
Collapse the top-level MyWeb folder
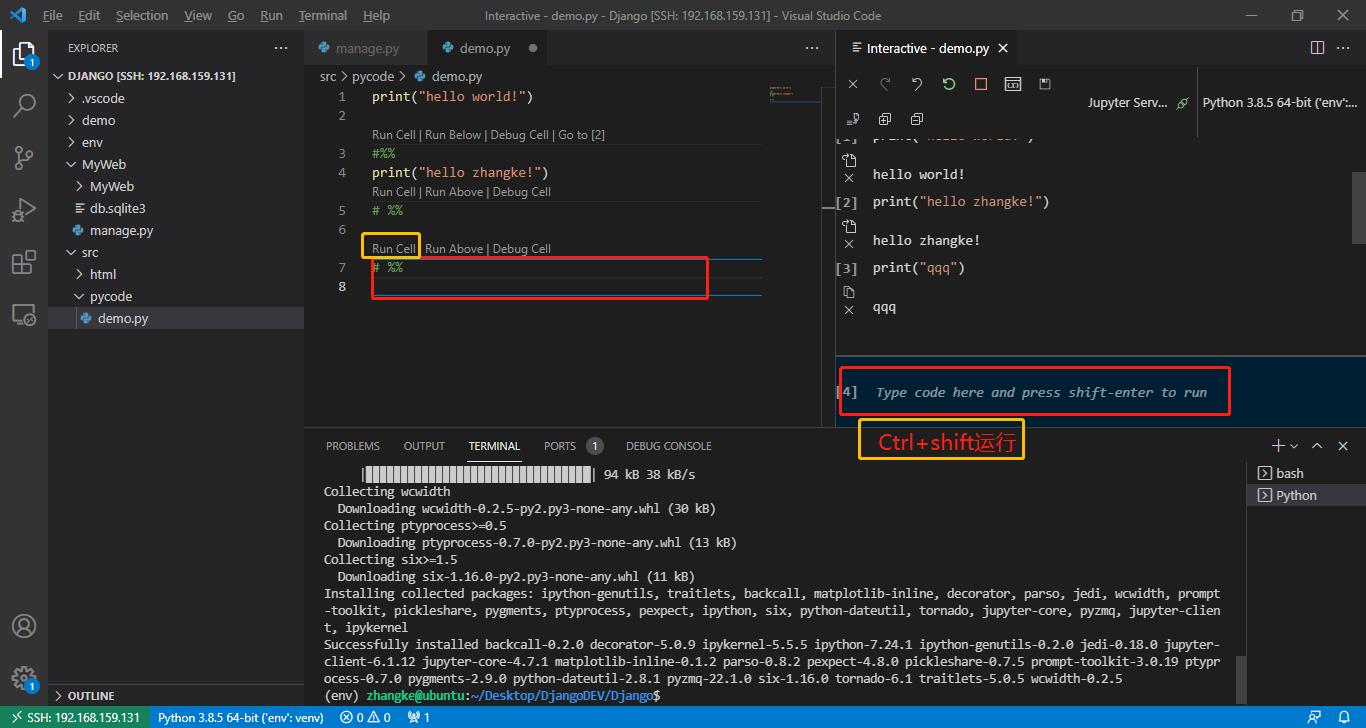coord(176,164)
